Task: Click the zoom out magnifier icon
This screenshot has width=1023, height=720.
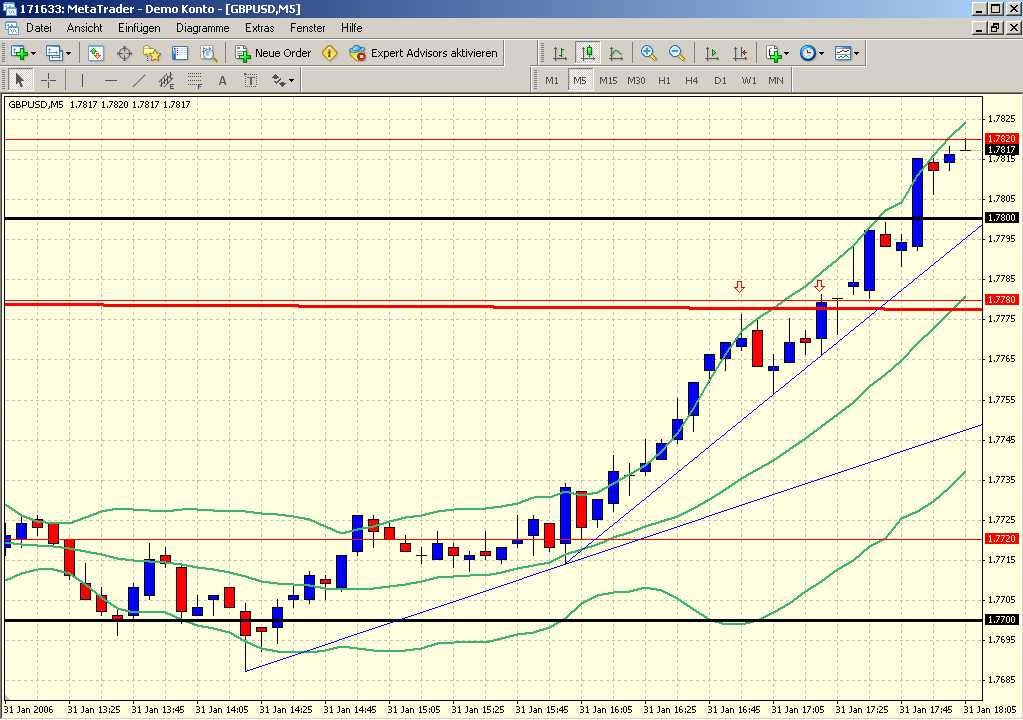Action: tap(677, 53)
